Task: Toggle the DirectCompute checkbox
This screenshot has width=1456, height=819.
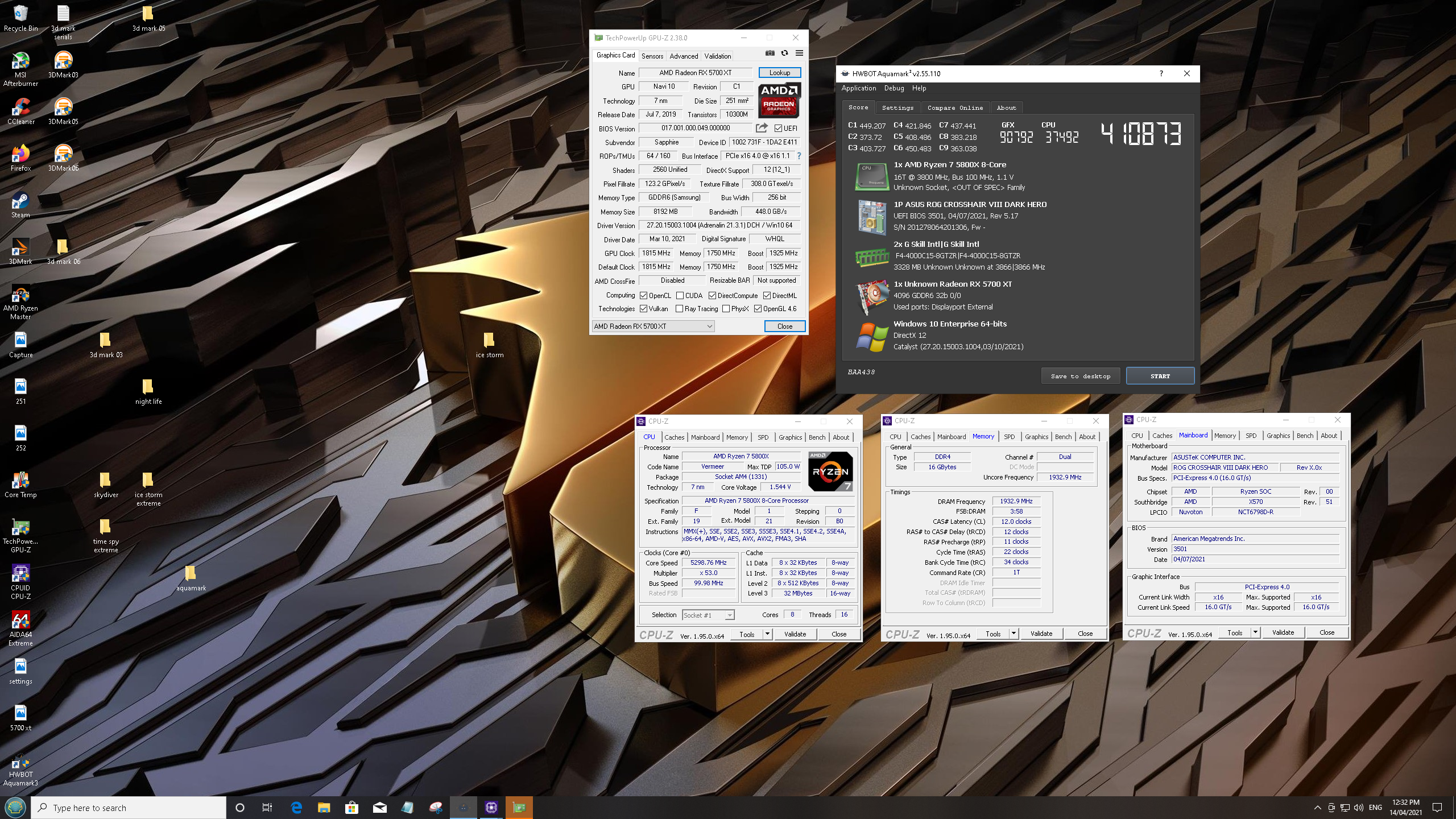Action: [x=712, y=296]
